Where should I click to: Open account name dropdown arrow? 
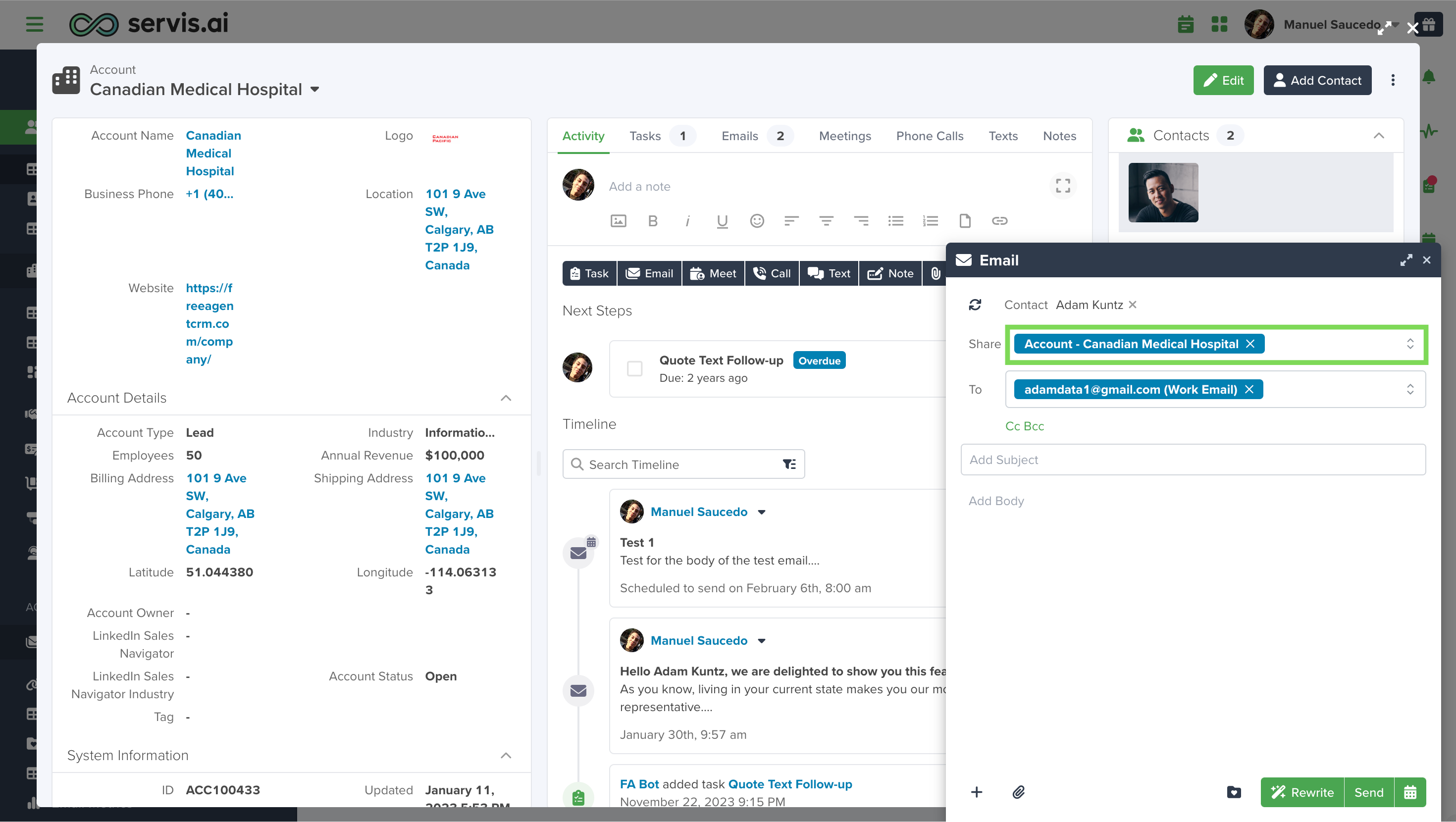[x=315, y=89]
